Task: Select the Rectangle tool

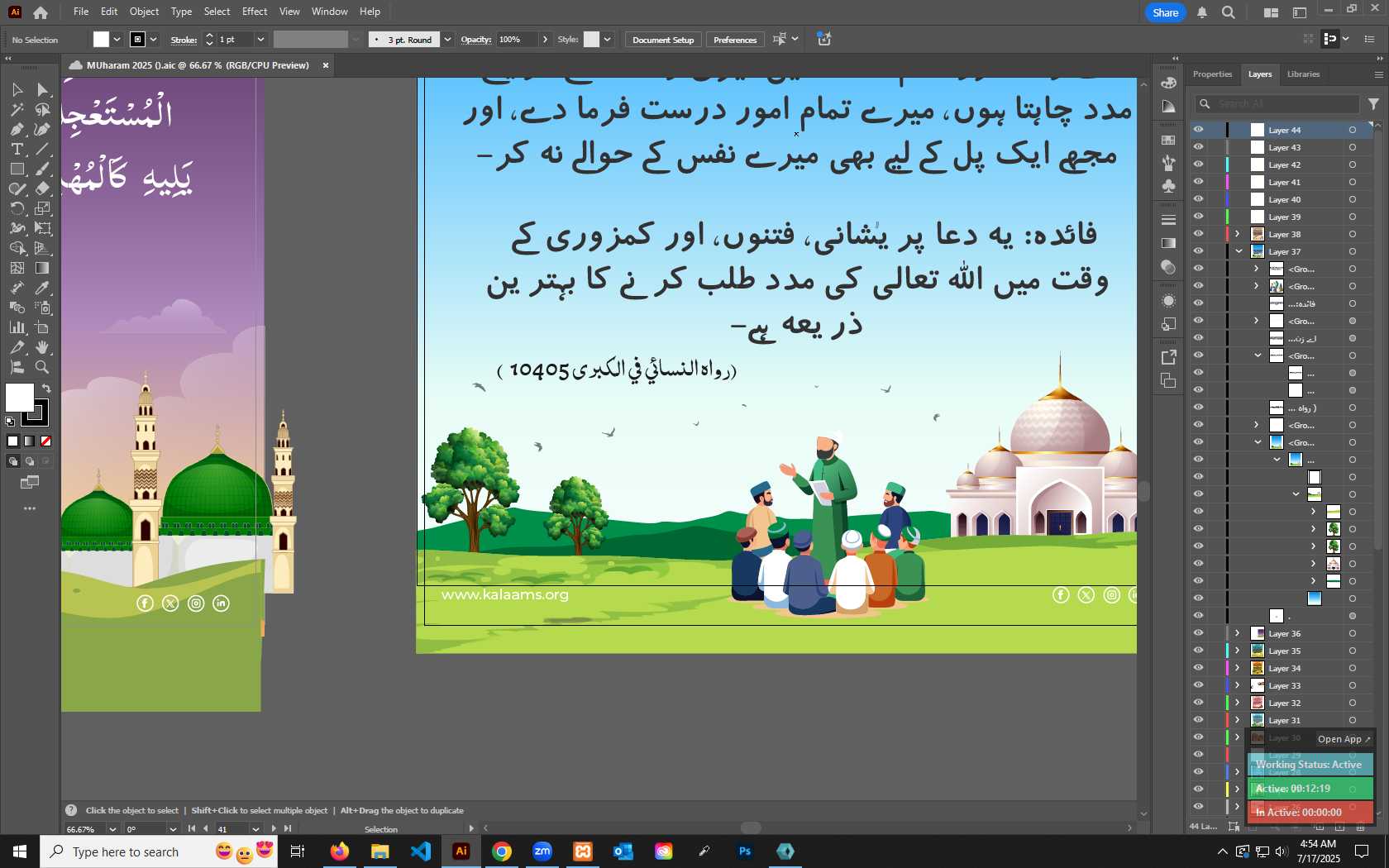Action: 17,169
